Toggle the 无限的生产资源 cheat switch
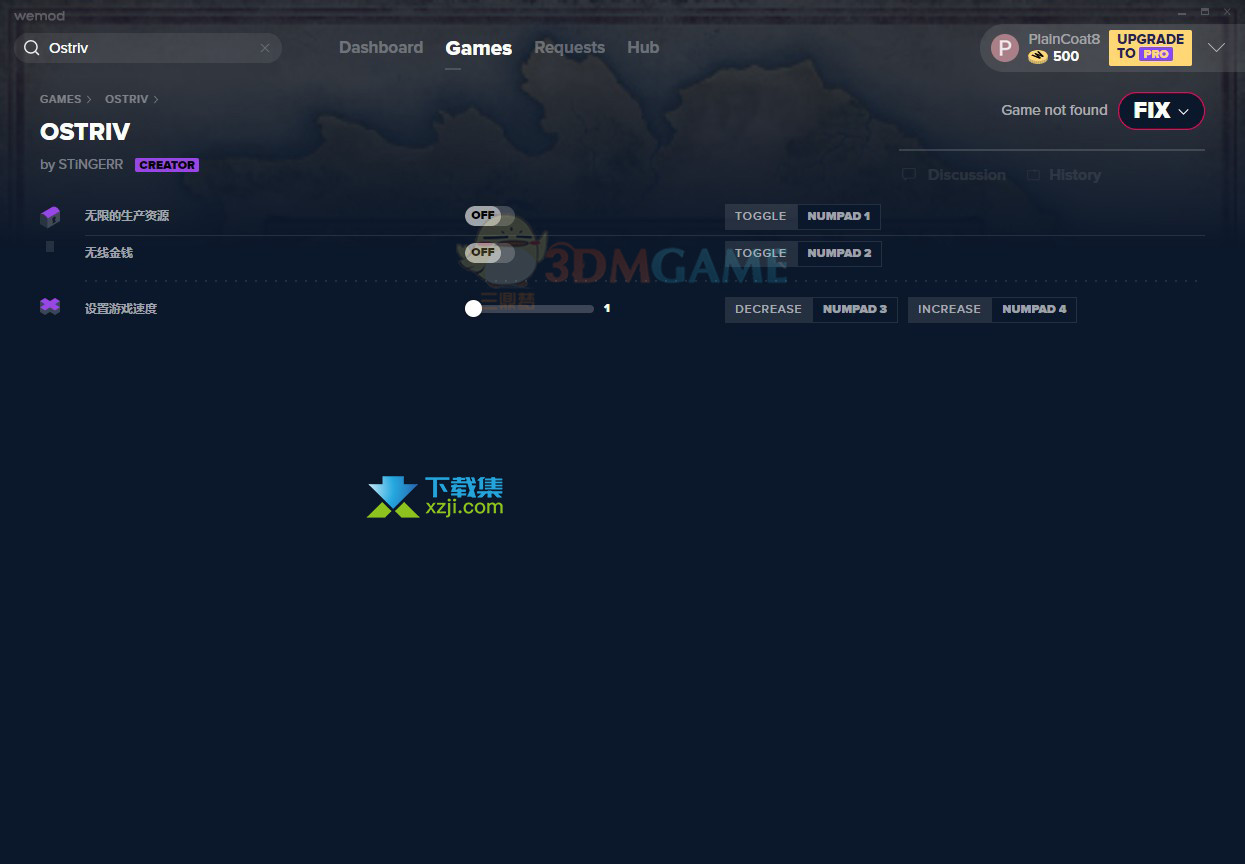This screenshot has width=1245, height=864. point(490,216)
